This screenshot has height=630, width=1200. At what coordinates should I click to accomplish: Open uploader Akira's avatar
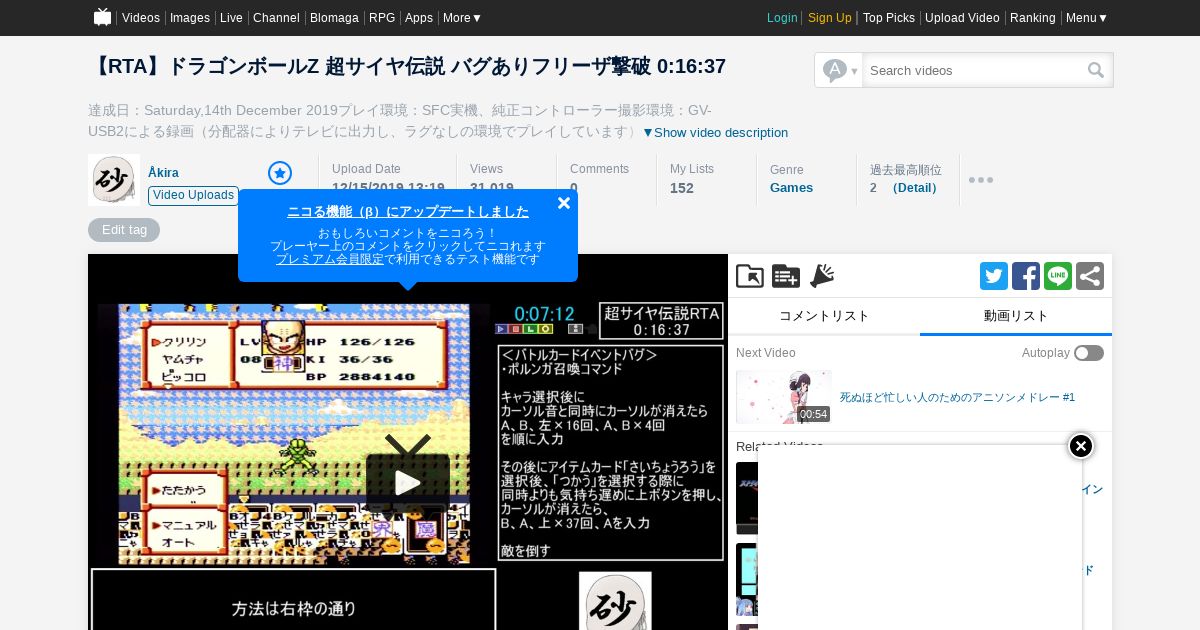click(x=113, y=180)
